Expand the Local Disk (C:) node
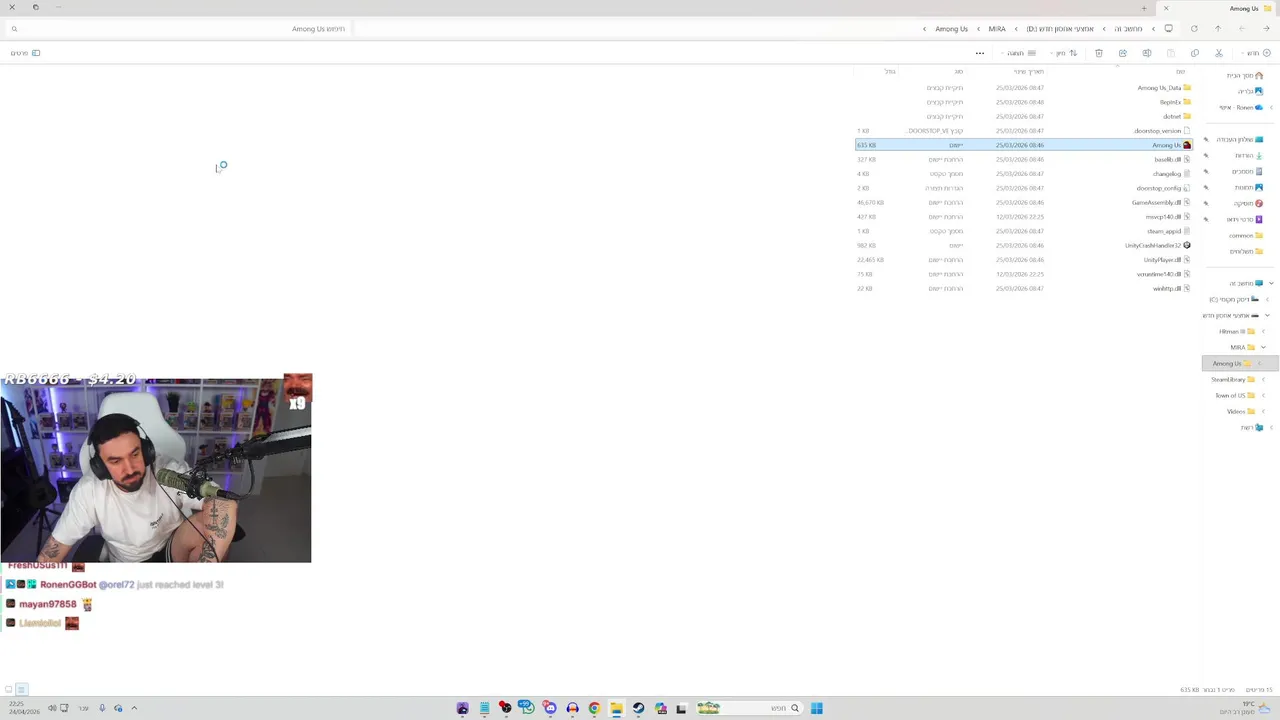This screenshot has height=720, width=1280. pyautogui.click(x=1268, y=299)
